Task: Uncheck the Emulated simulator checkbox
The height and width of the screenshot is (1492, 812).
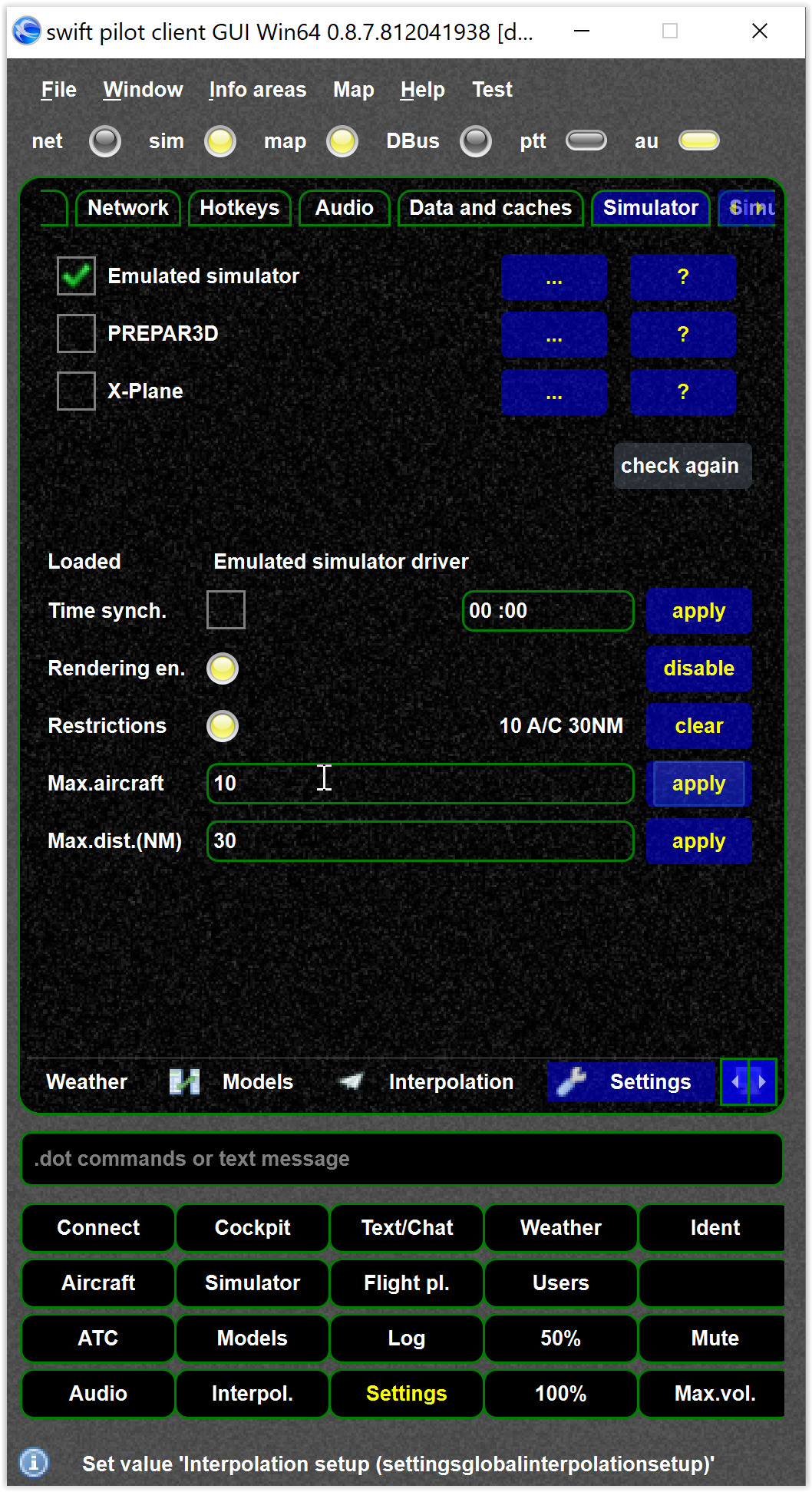Action: click(x=76, y=276)
